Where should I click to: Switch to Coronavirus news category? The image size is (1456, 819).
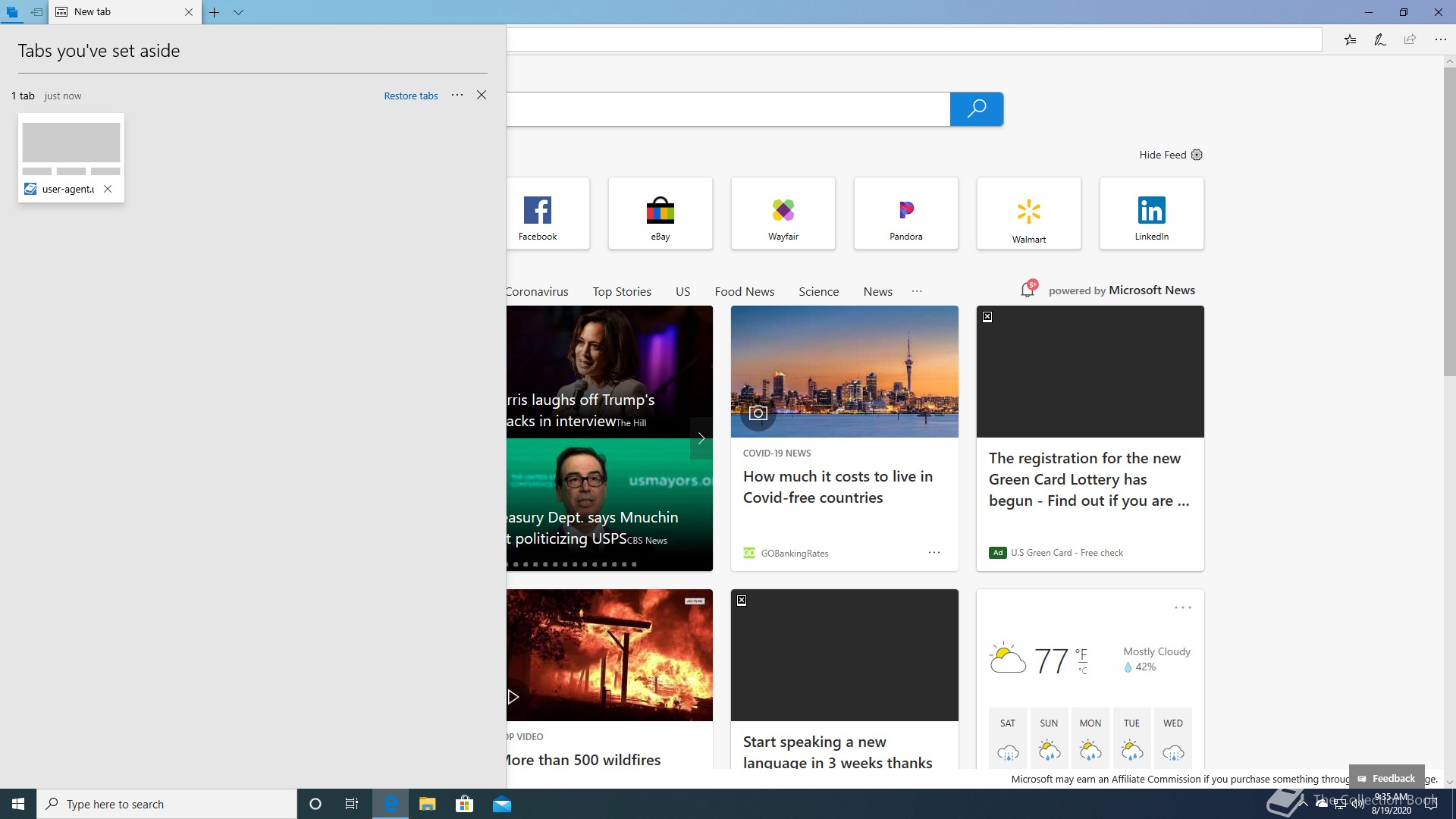[537, 291]
